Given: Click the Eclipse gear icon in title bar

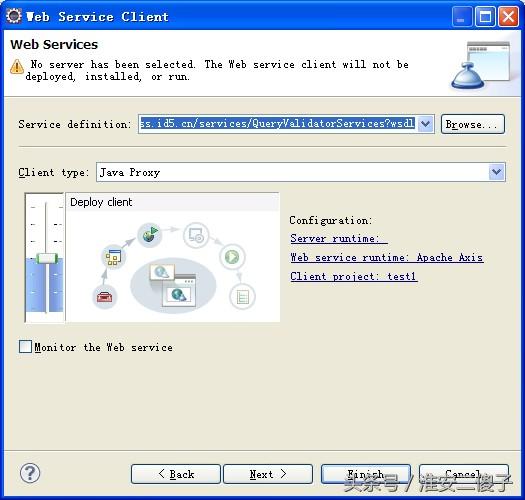Looking at the screenshot, I should coord(14,16).
